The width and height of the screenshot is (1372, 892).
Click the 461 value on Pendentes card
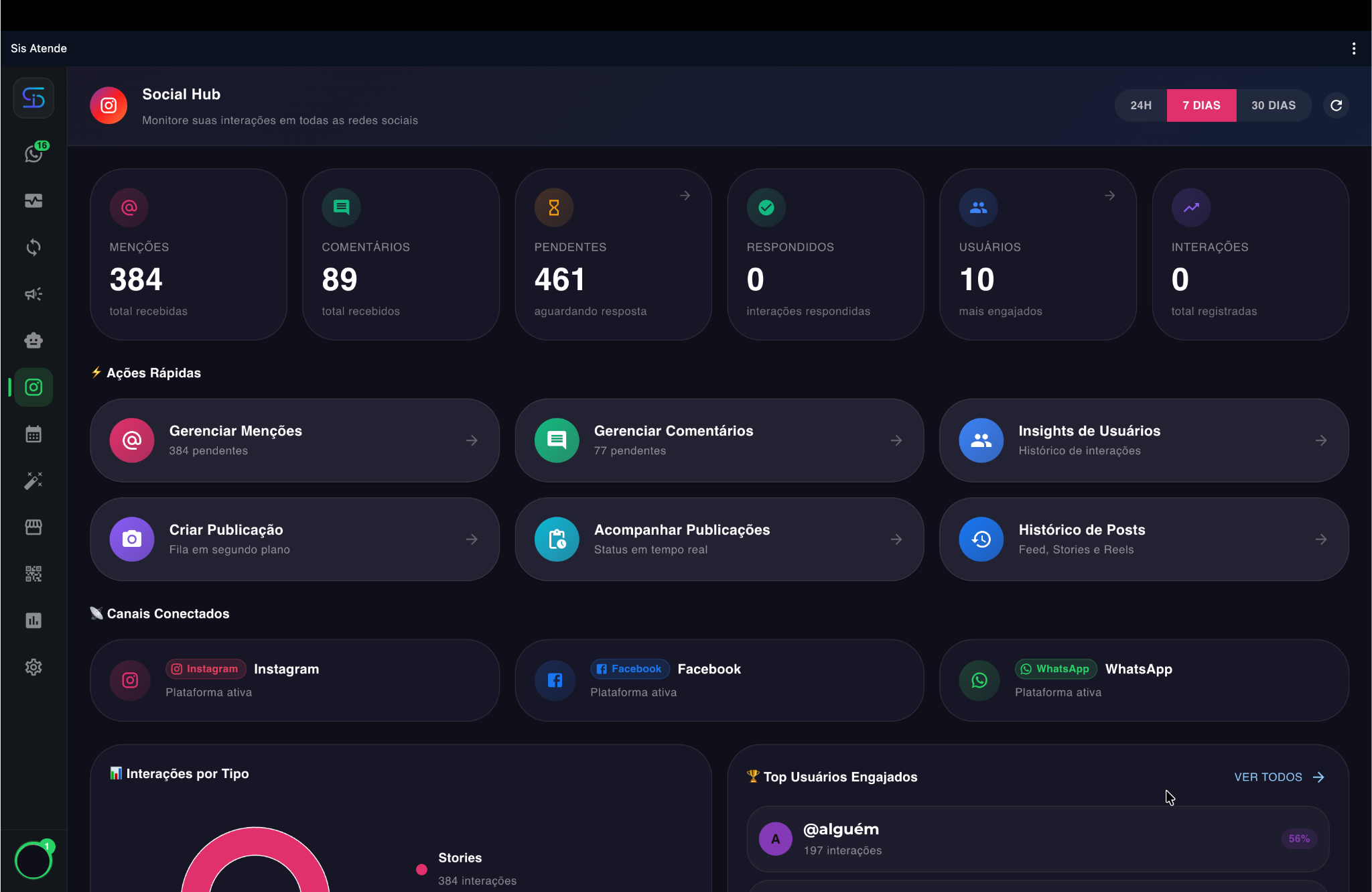coord(559,279)
